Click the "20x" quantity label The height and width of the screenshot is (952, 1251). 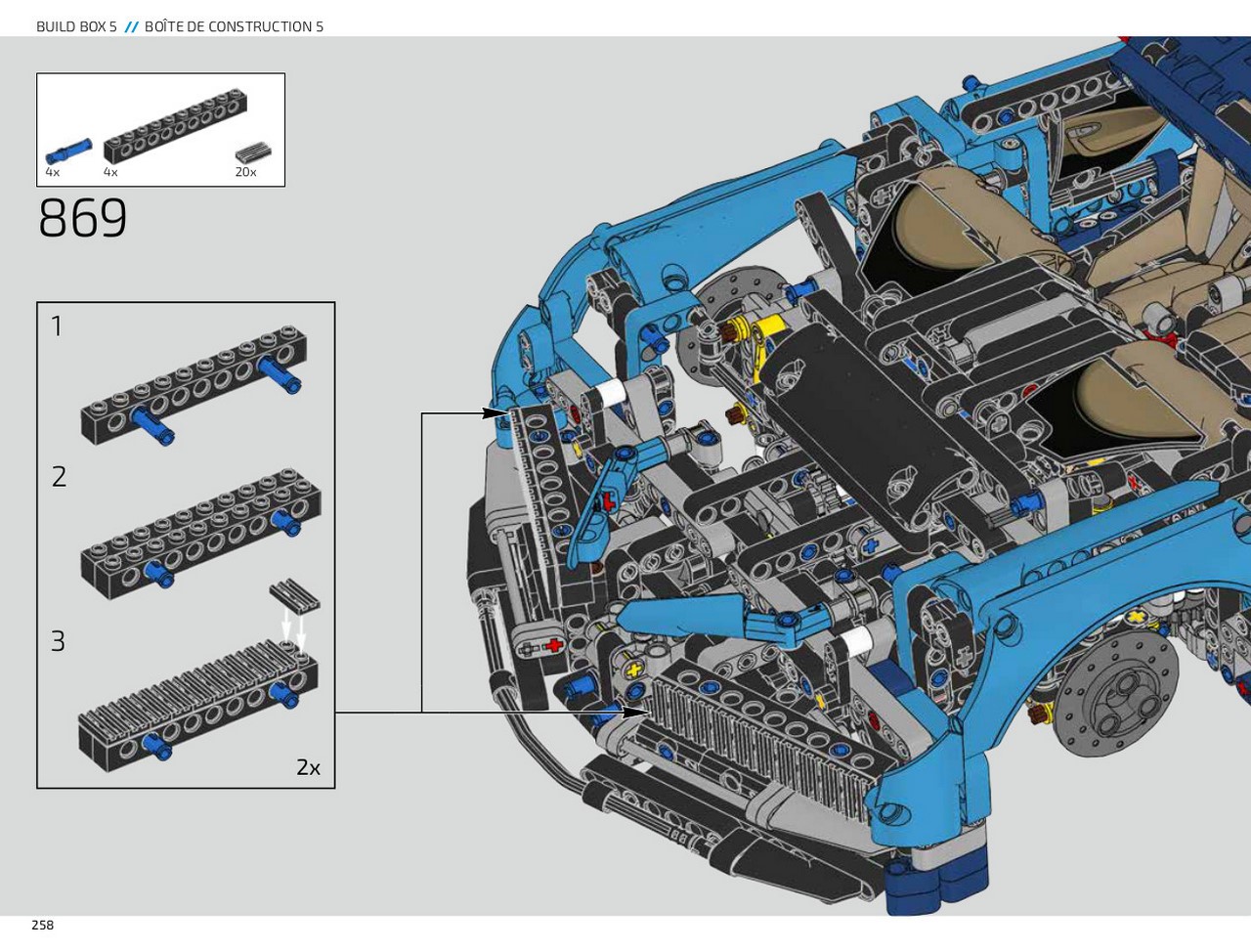tap(245, 172)
